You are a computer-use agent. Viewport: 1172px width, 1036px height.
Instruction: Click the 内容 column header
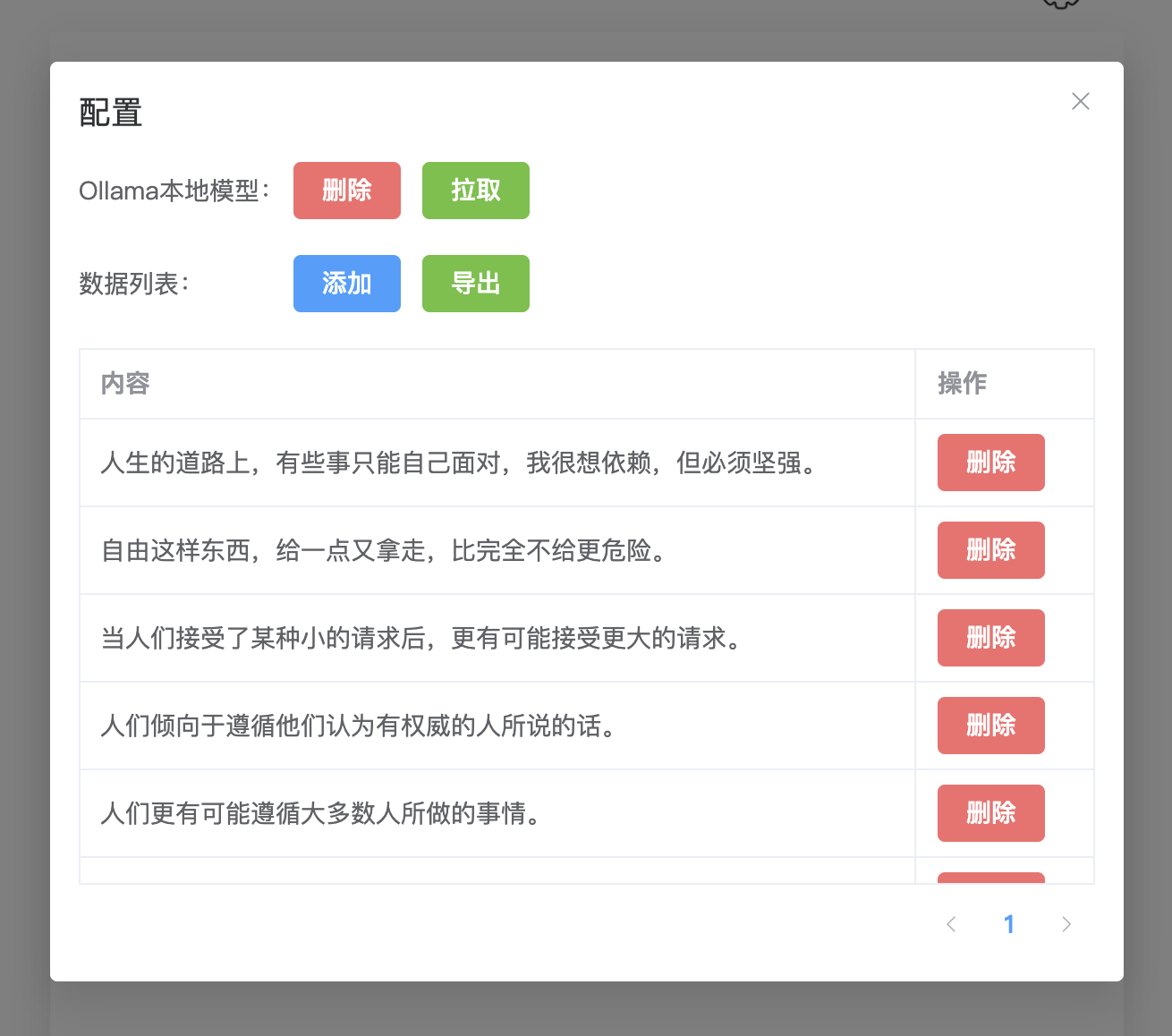click(125, 383)
